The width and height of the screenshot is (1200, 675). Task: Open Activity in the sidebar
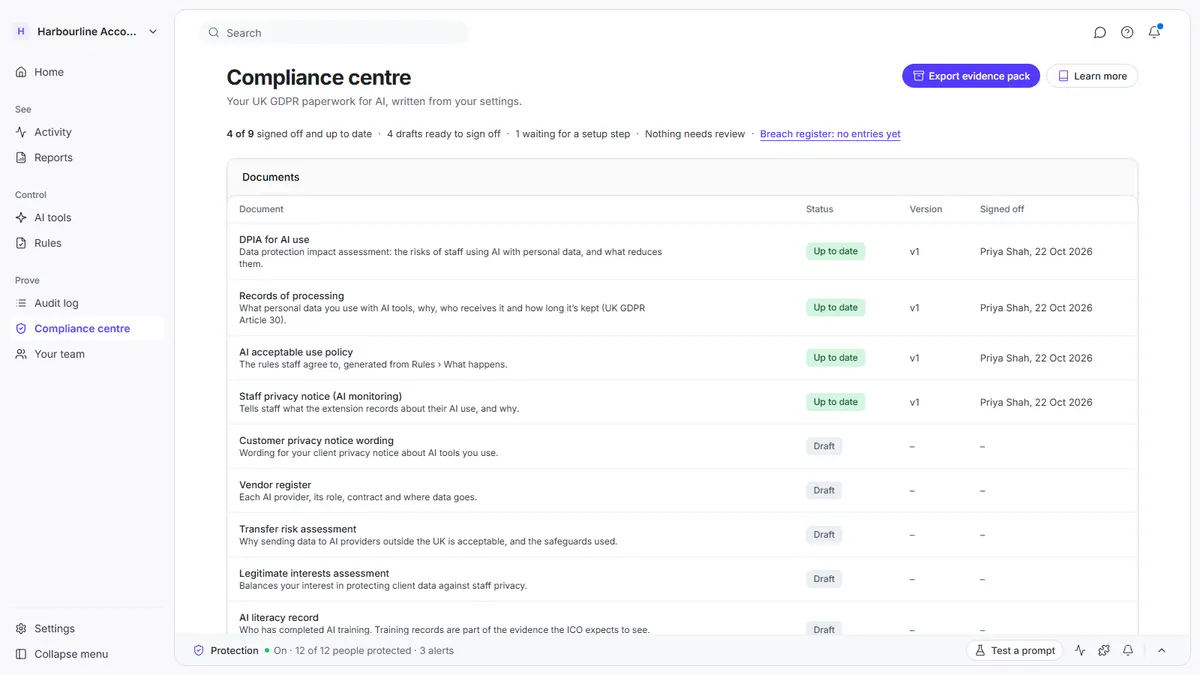pyautogui.click(x=53, y=132)
